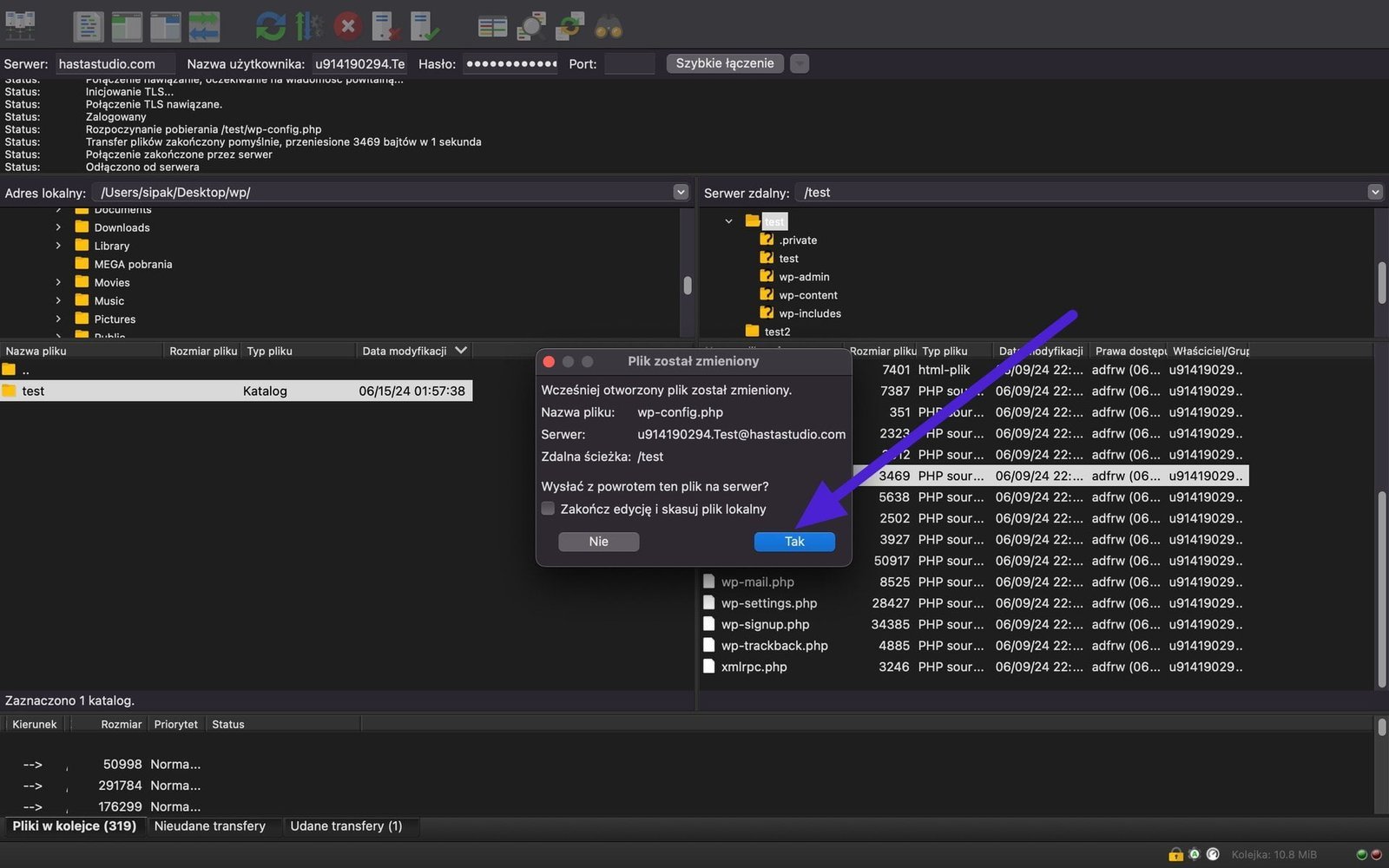Open the Szybkie łączenie history dropdown arrow
The image size is (1389, 868).
click(x=800, y=63)
